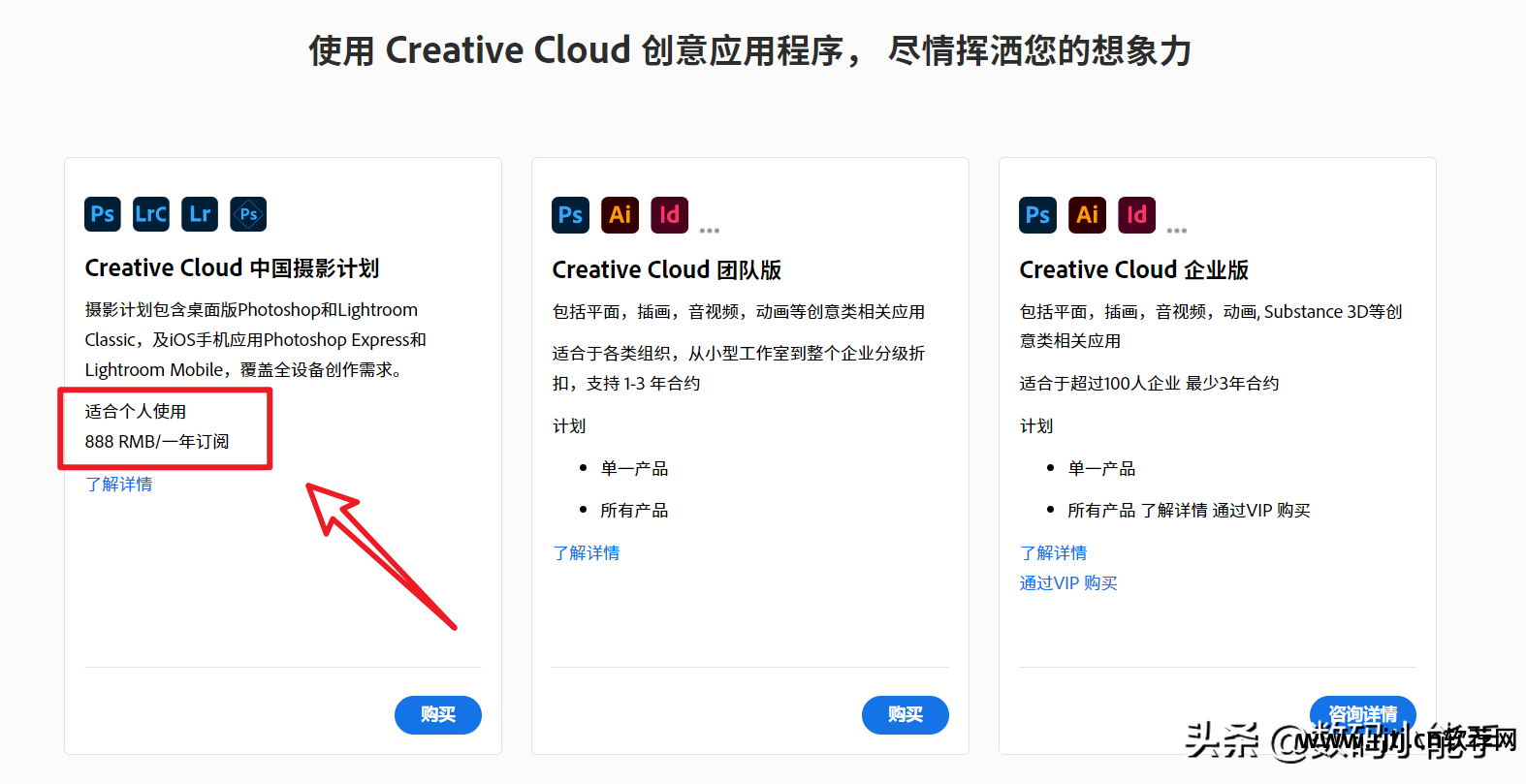Screen dimensions: 1526x784
Task: Follow the 通过VIP 购买 link
Action: coord(1068,582)
